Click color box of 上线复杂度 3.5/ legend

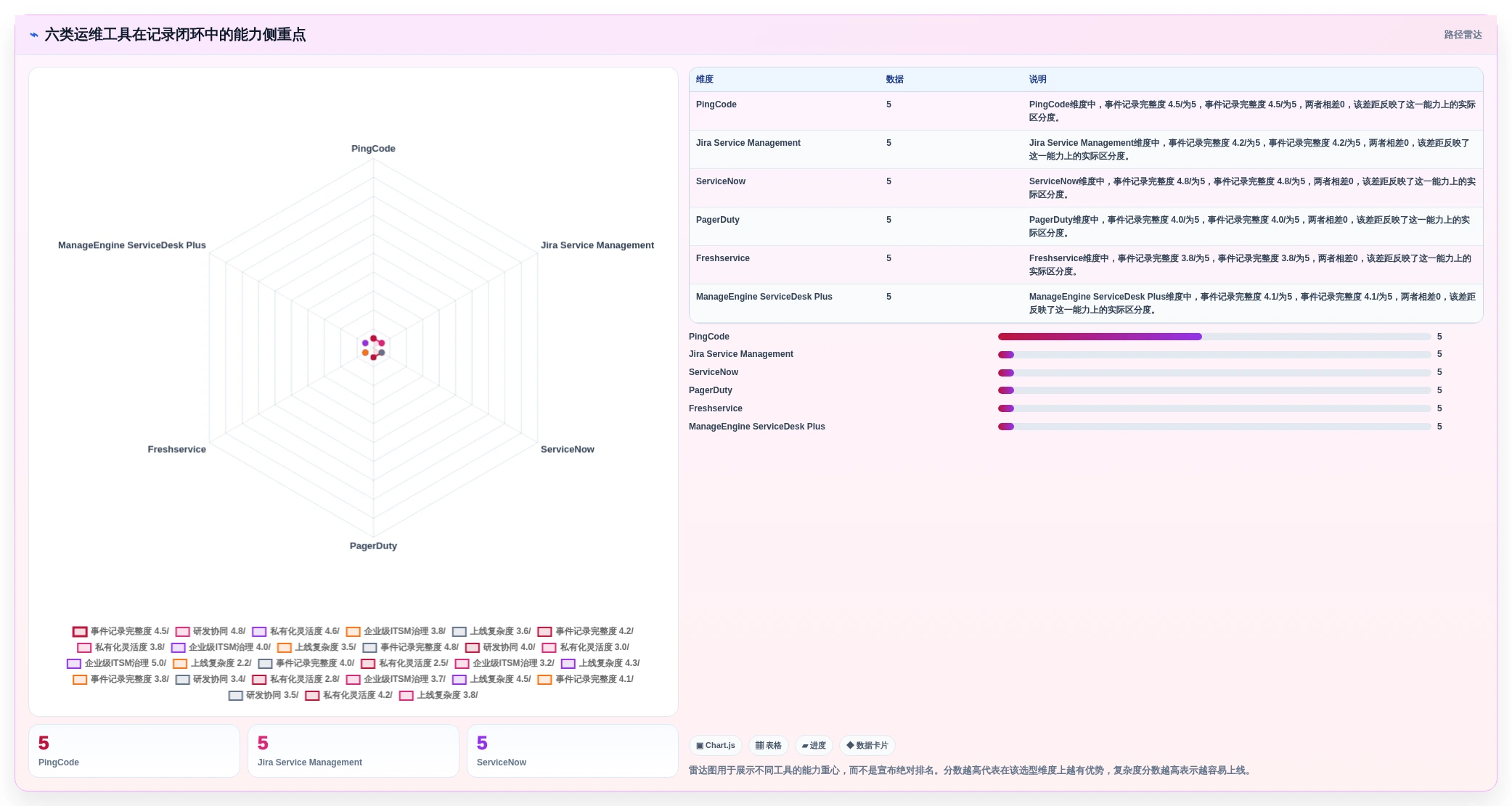point(285,648)
